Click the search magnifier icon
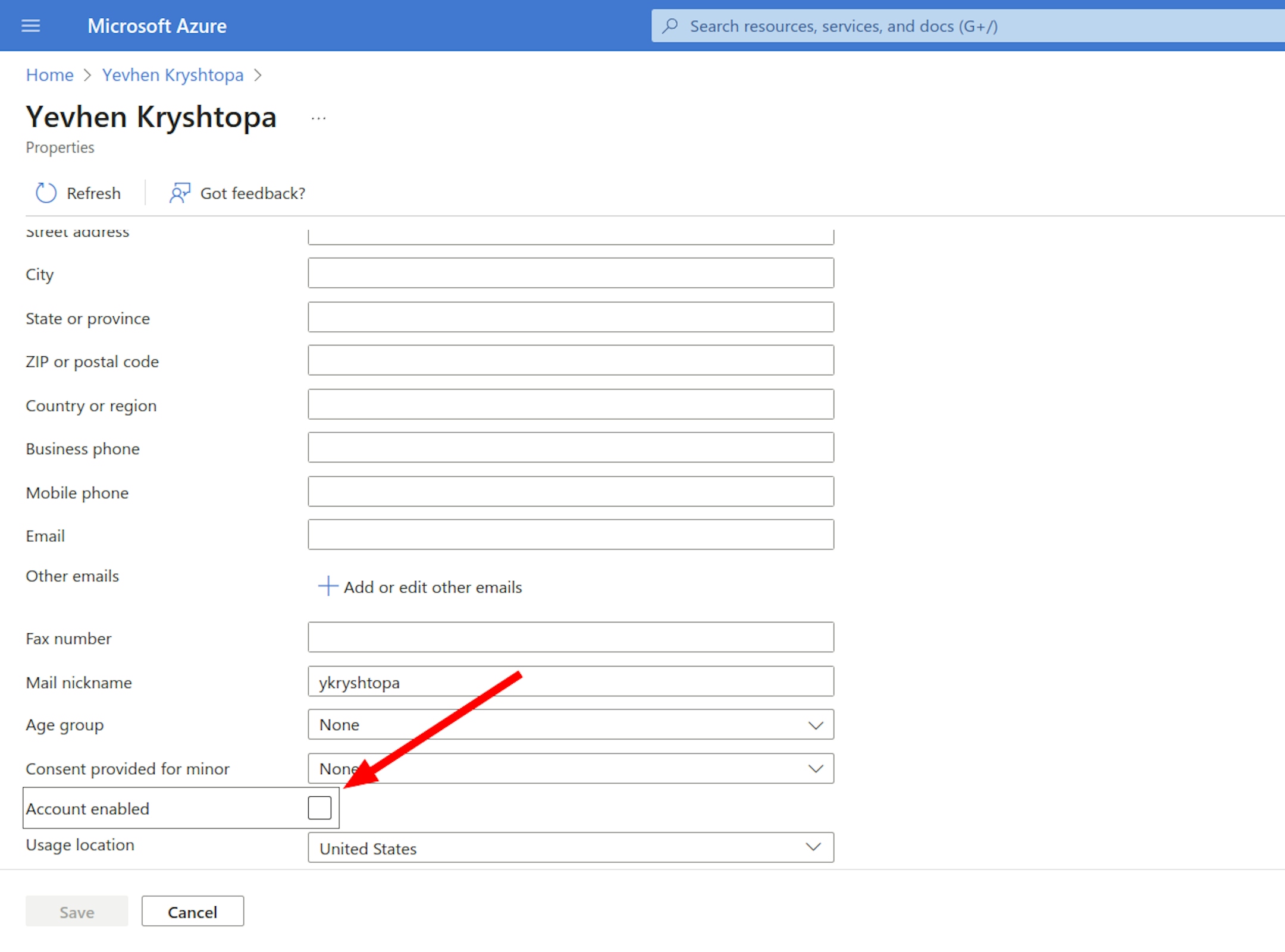1285x952 pixels. pyautogui.click(x=670, y=26)
